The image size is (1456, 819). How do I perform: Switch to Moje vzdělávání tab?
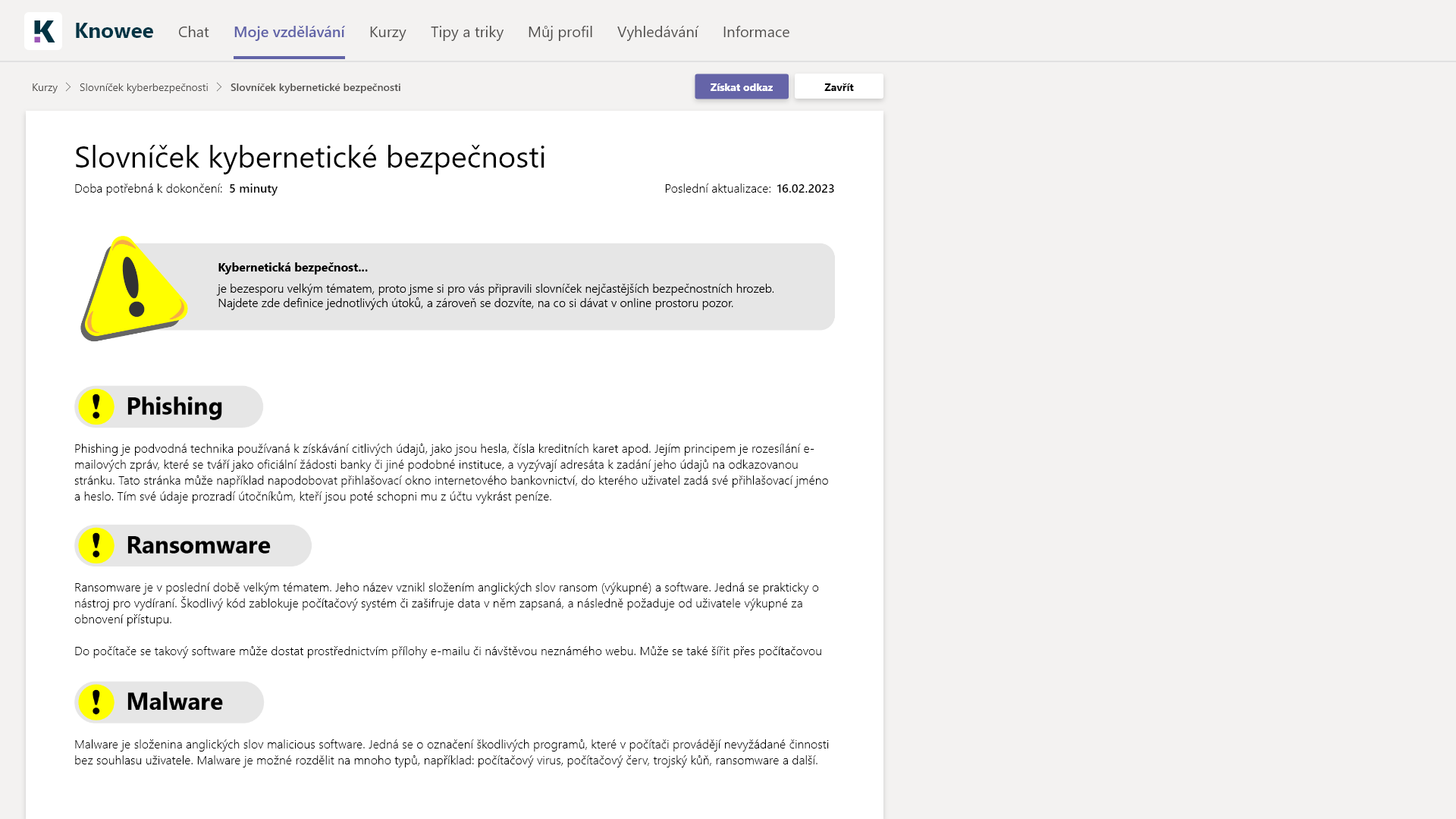point(289,32)
